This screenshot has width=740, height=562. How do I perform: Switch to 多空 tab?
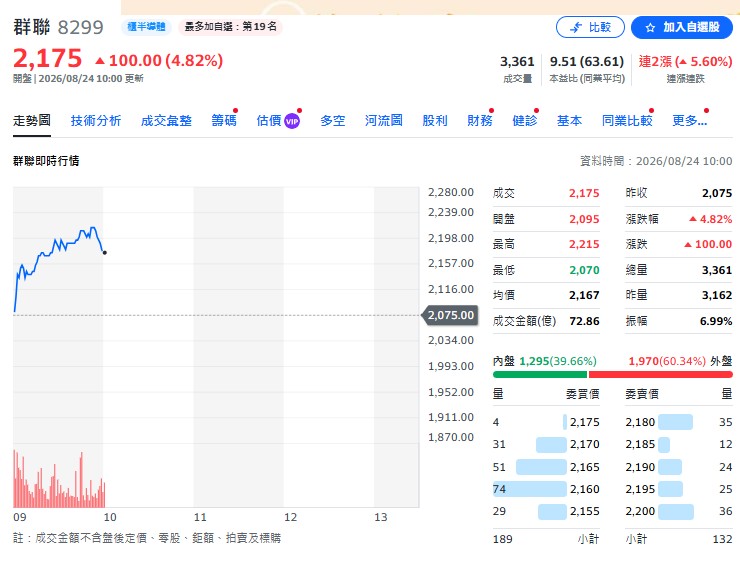point(333,121)
